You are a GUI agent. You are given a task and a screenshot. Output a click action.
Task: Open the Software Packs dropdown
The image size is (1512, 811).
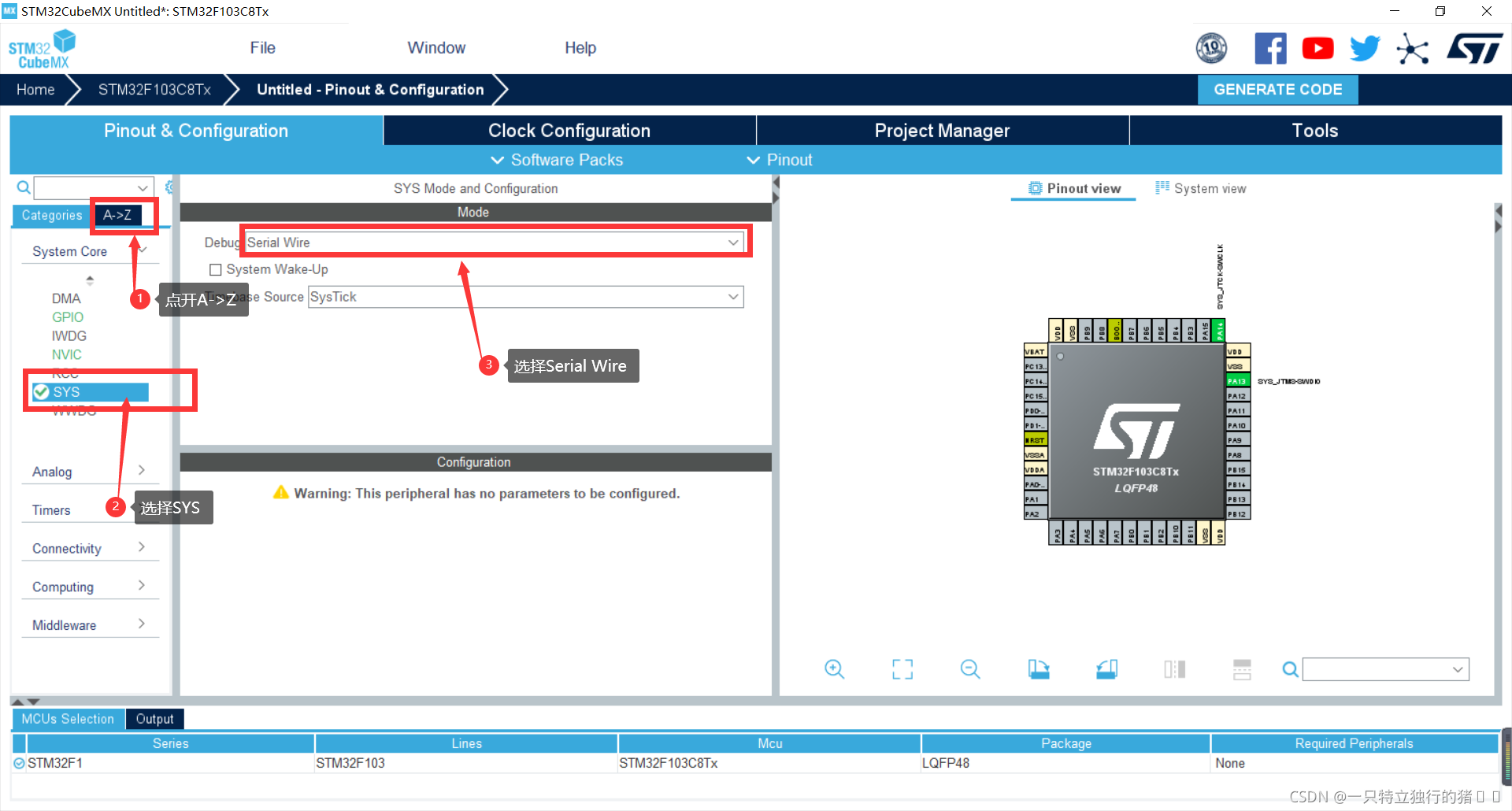tap(557, 160)
